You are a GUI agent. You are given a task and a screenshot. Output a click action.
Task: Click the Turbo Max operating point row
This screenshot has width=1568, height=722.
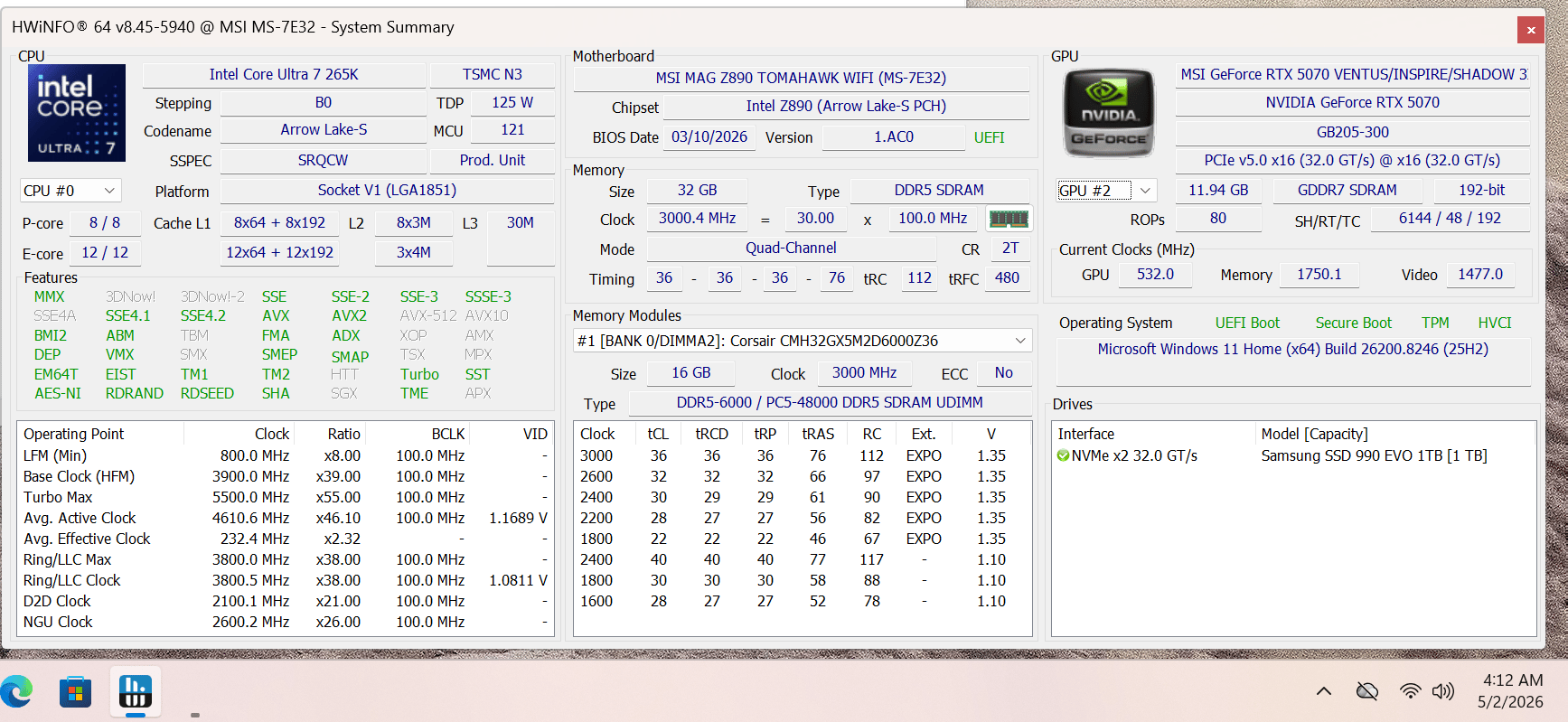286,498
